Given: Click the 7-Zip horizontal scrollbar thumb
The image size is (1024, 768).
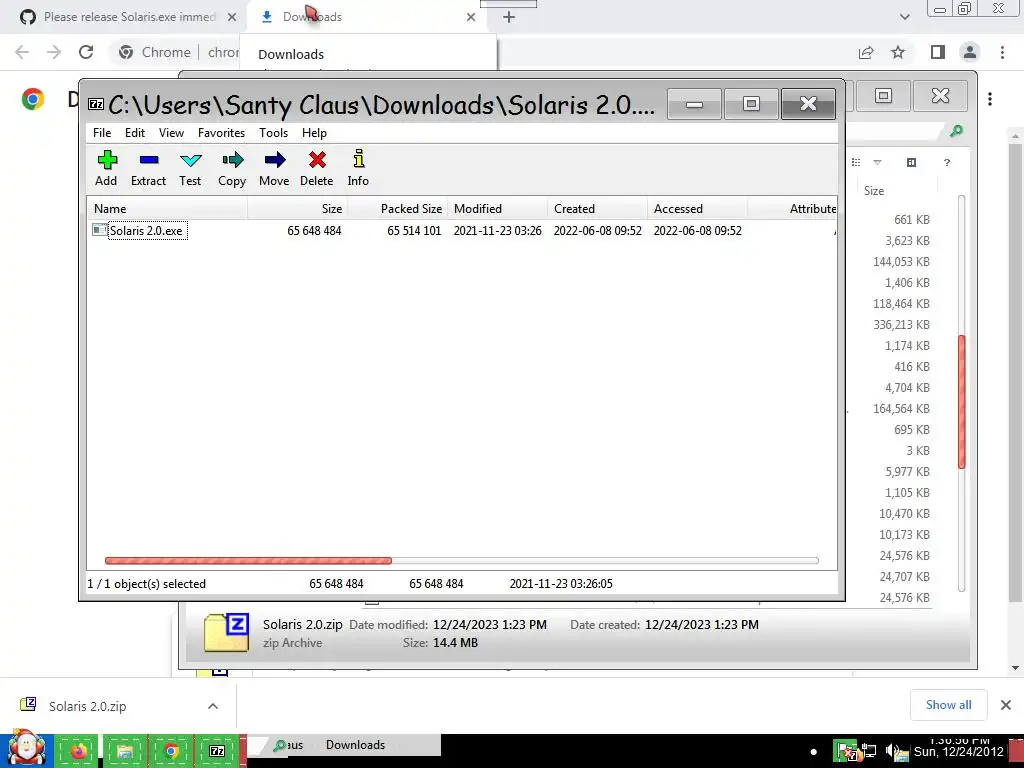Looking at the screenshot, I should coord(248,560).
